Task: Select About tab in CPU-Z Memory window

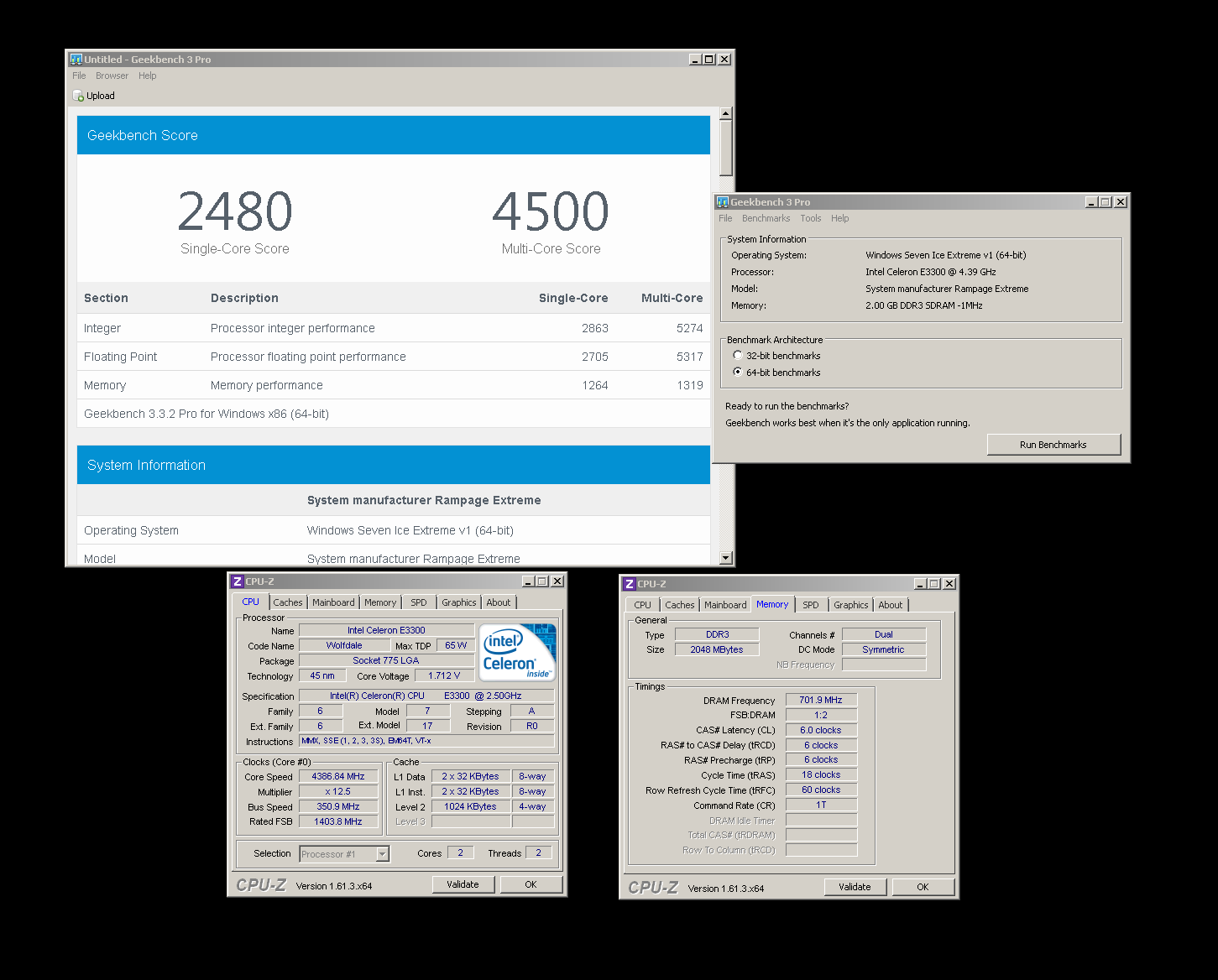Action: [891, 605]
